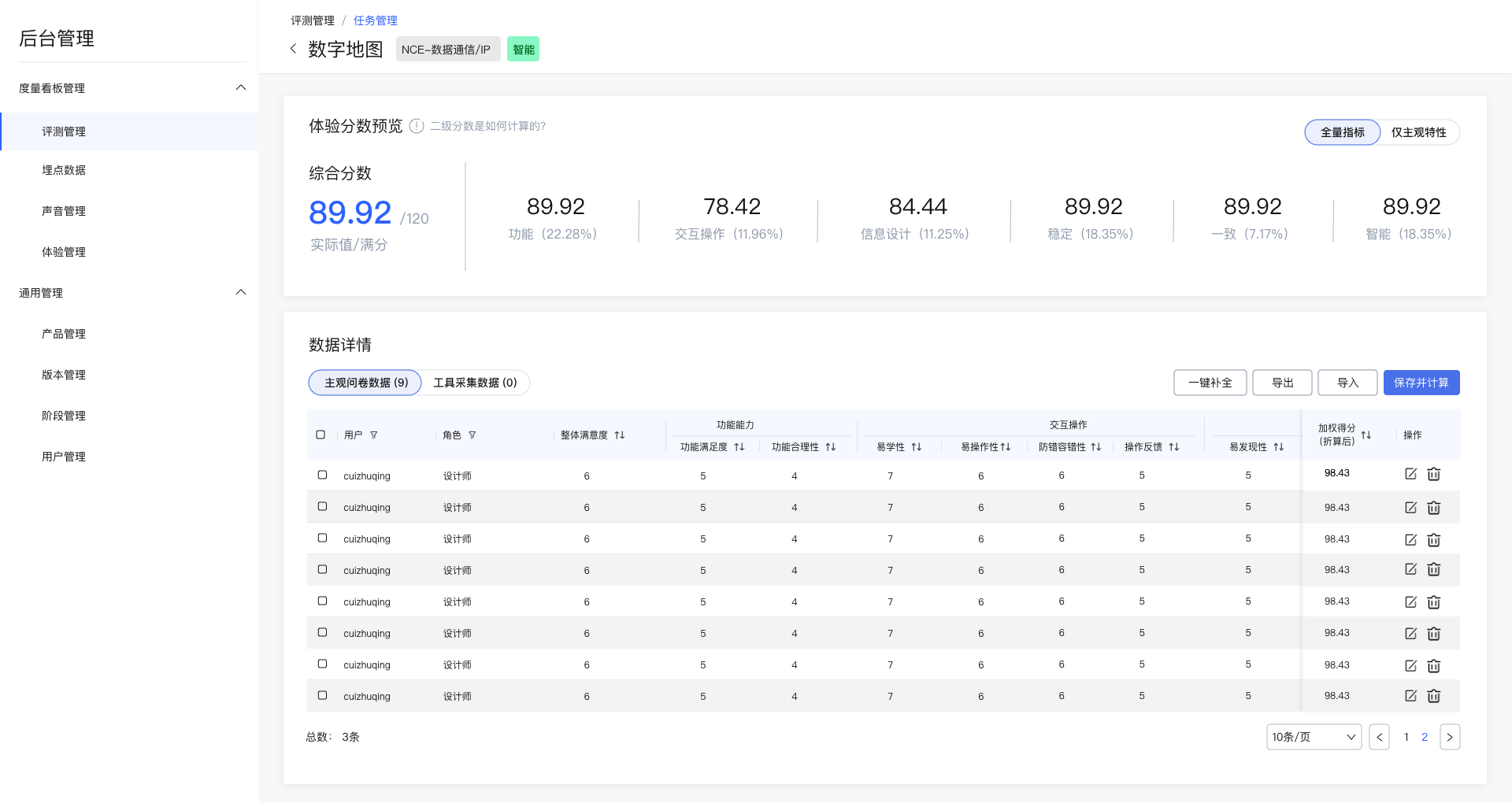Click the 导入 button
Viewport: 1512px width, 803px height.
[x=1348, y=383]
